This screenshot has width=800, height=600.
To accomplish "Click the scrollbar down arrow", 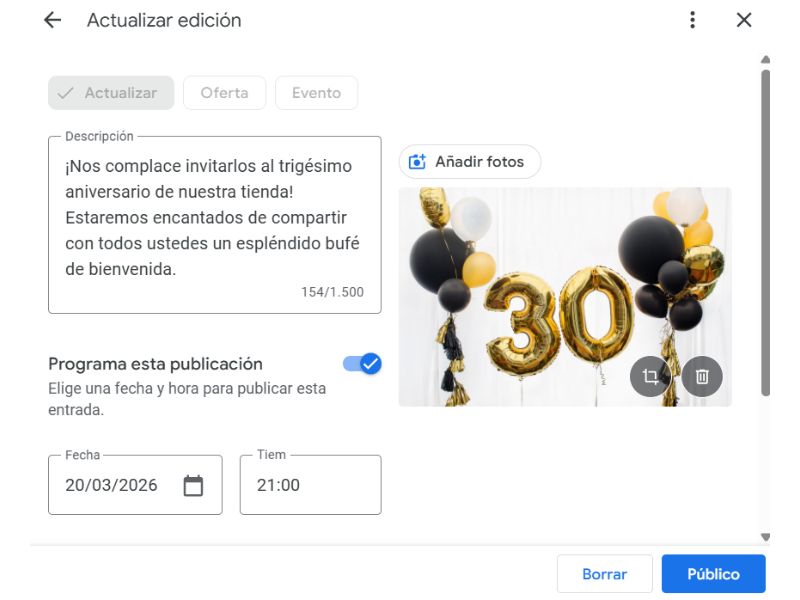I will [765, 537].
